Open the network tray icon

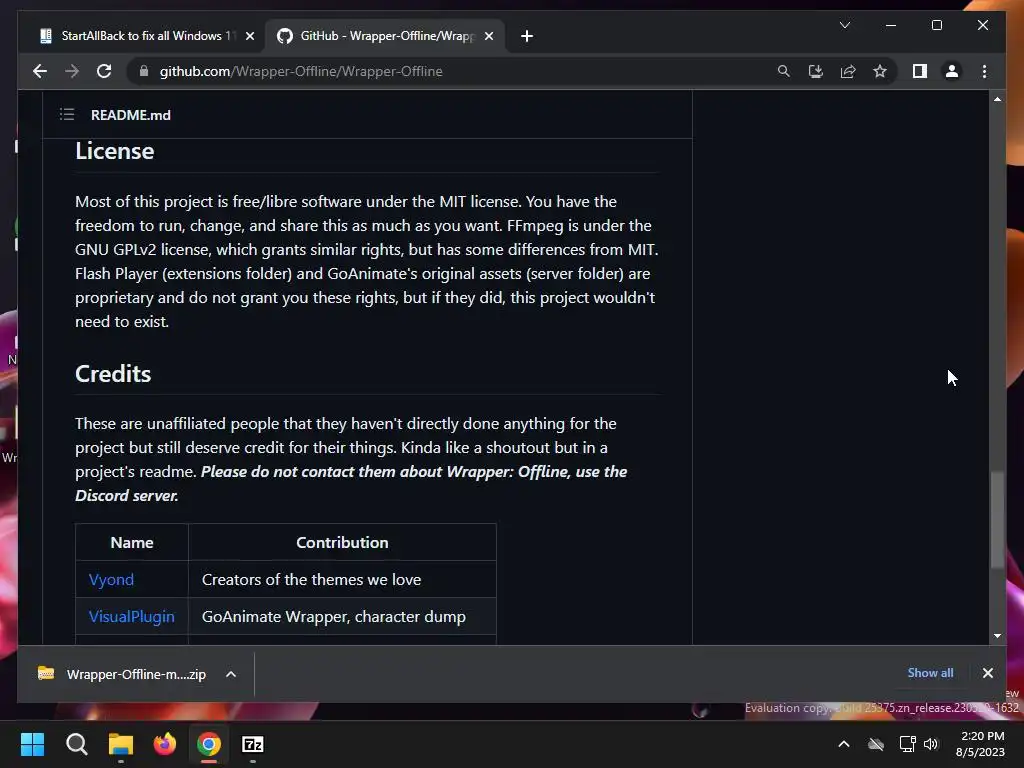click(907, 744)
